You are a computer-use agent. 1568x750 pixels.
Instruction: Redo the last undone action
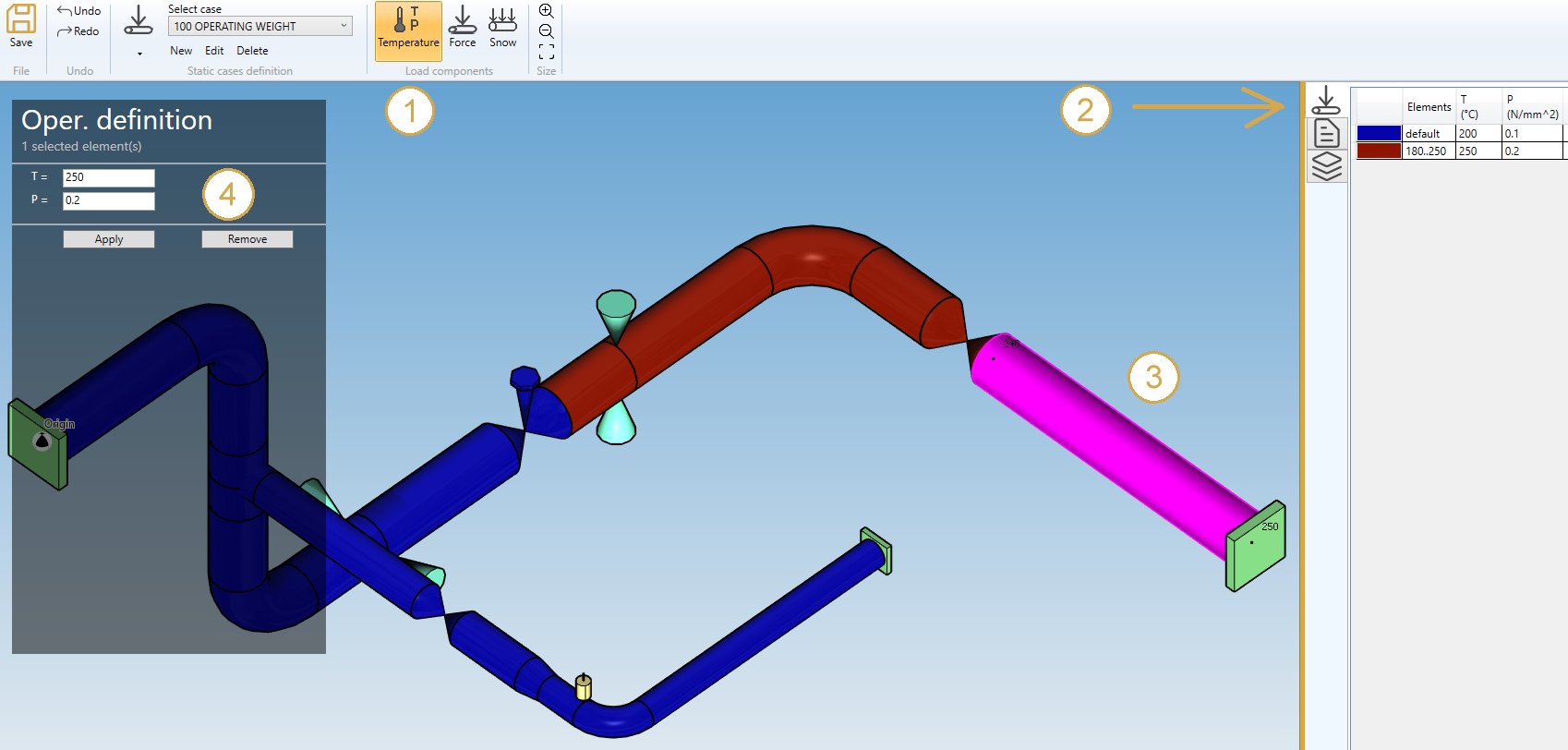point(78,31)
